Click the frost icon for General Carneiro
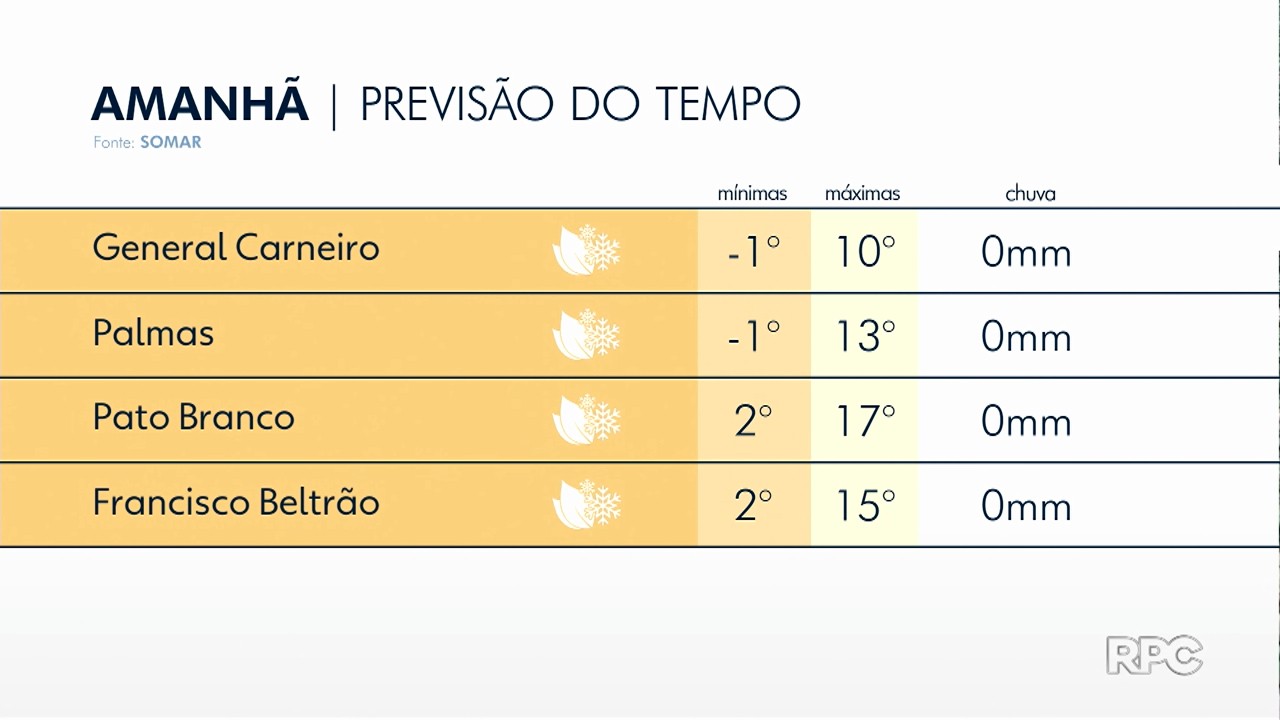The height and width of the screenshot is (720, 1280). [587, 250]
